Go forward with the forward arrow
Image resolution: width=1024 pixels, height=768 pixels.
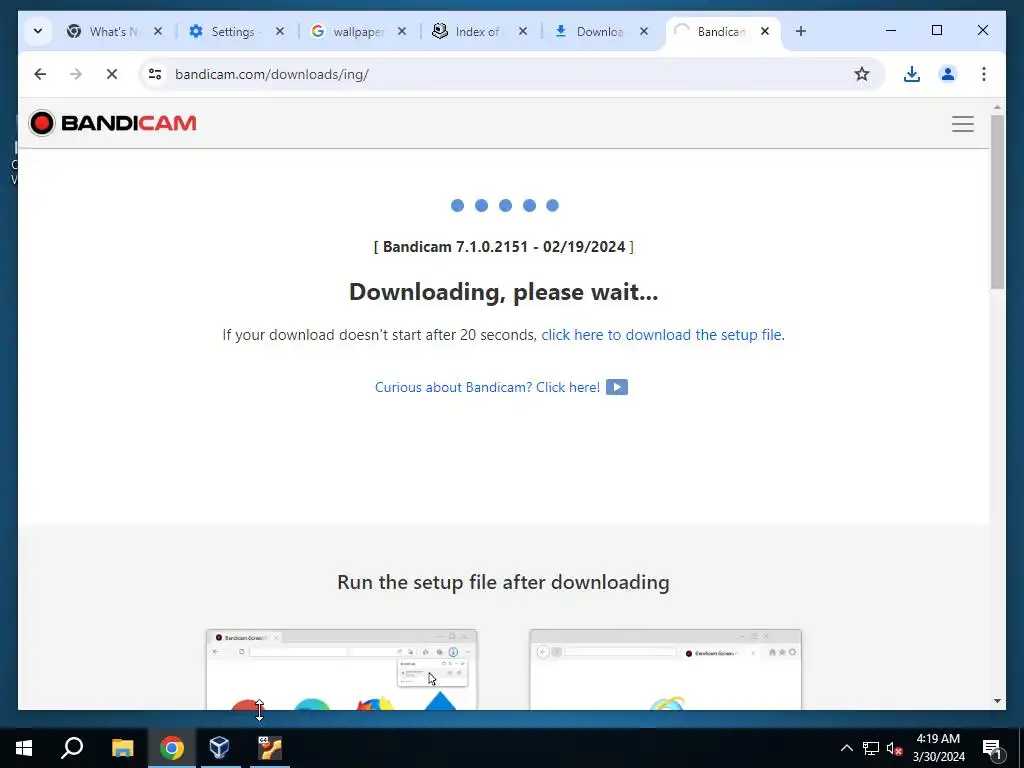pos(76,74)
